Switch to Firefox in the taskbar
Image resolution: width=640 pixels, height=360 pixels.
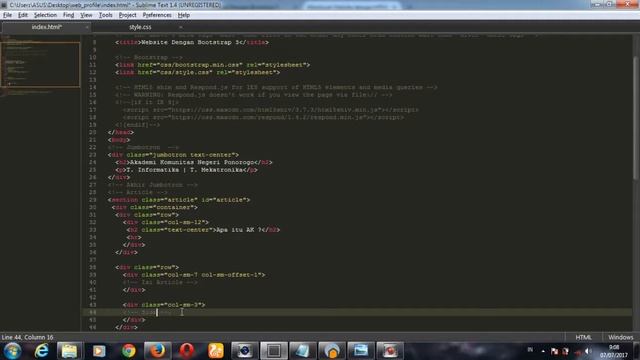coord(157,351)
